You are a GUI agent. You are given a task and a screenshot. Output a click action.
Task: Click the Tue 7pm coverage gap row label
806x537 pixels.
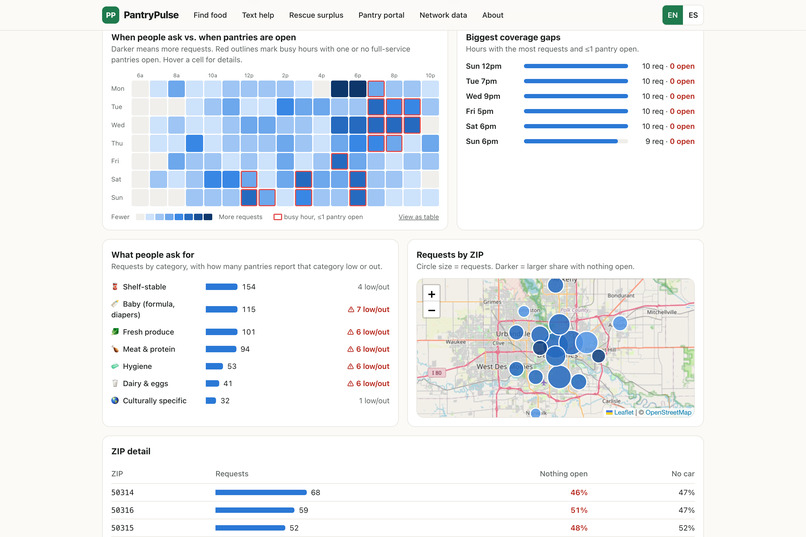pos(481,81)
